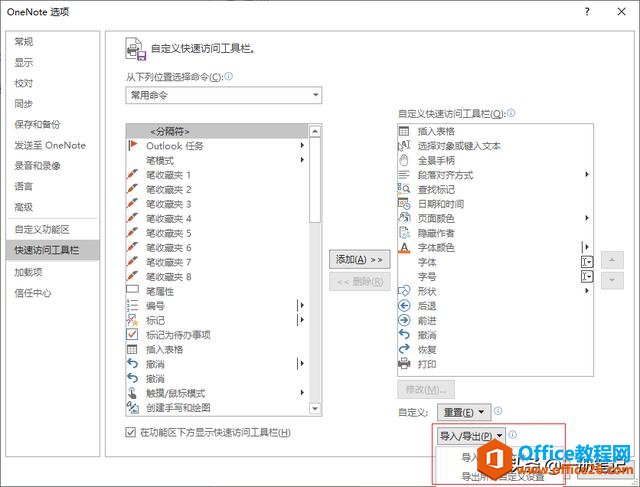
Task: Expand the 页面颜色 submenu arrow
Action: [x=587, y=218]
